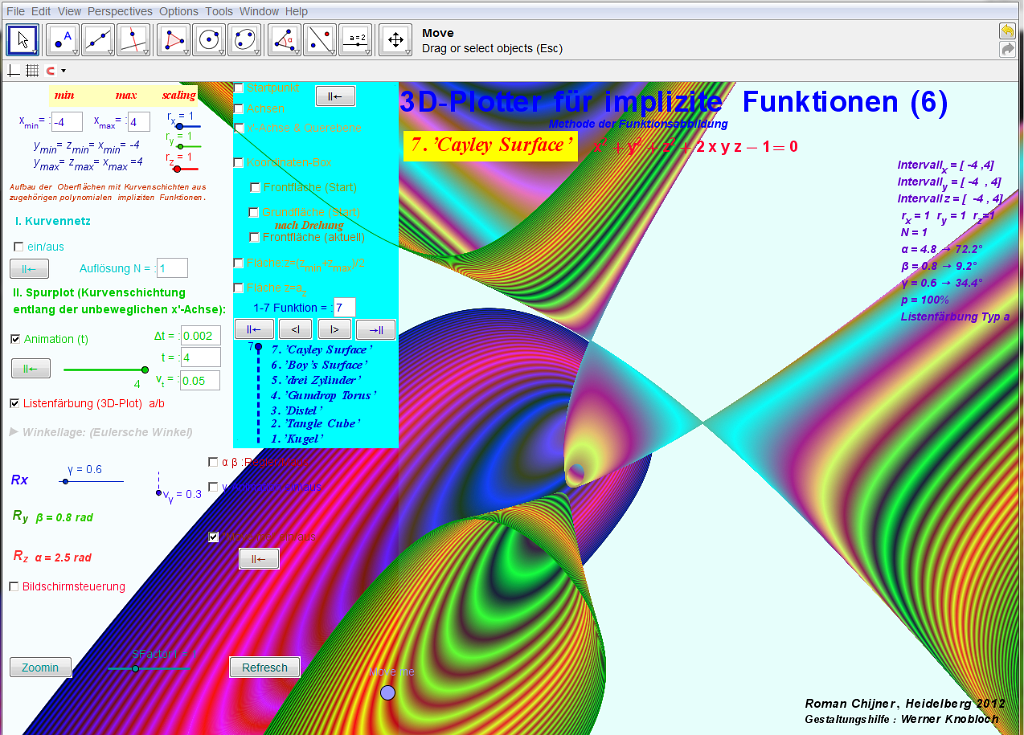Uncheck the Animation (t) checkbox
Viewport: 1024px width, 735px height.
(x=15, y=339)
